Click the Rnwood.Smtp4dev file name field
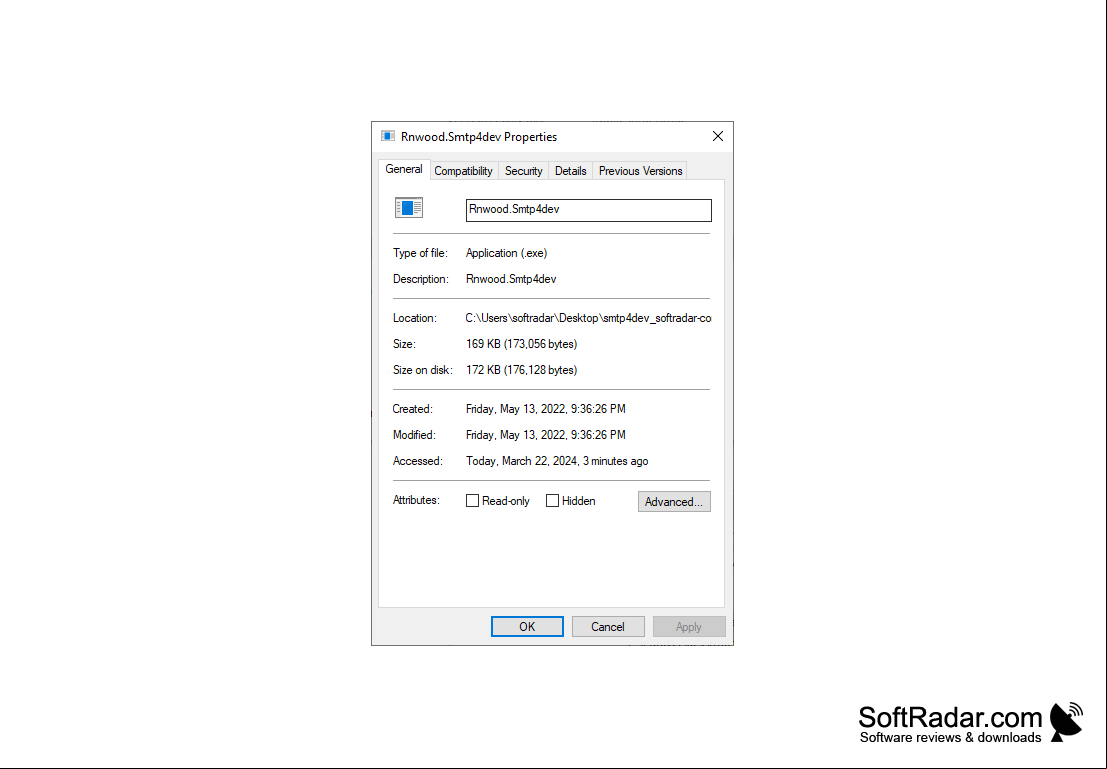Screen dimensions: 1107x769 coord(589,210)
